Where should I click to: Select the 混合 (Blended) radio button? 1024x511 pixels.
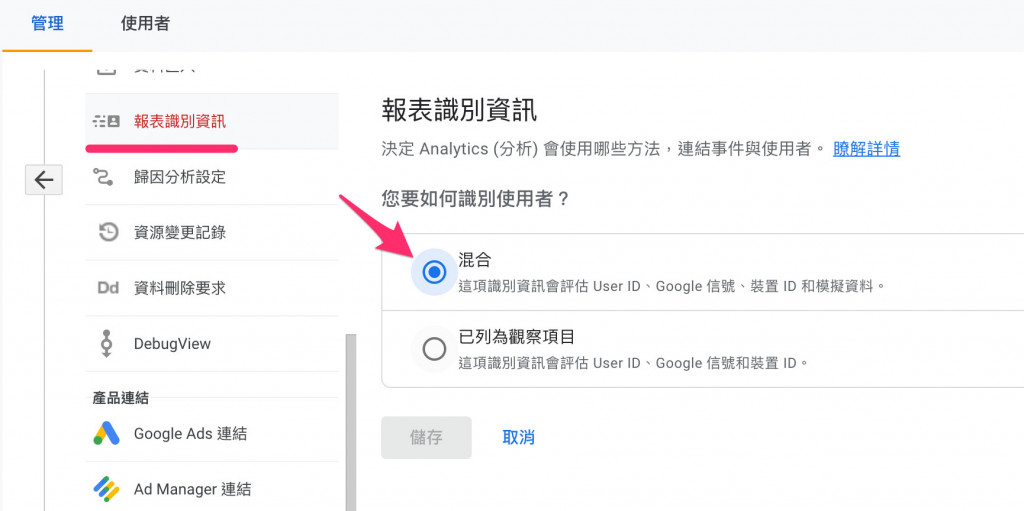[434, 272]
